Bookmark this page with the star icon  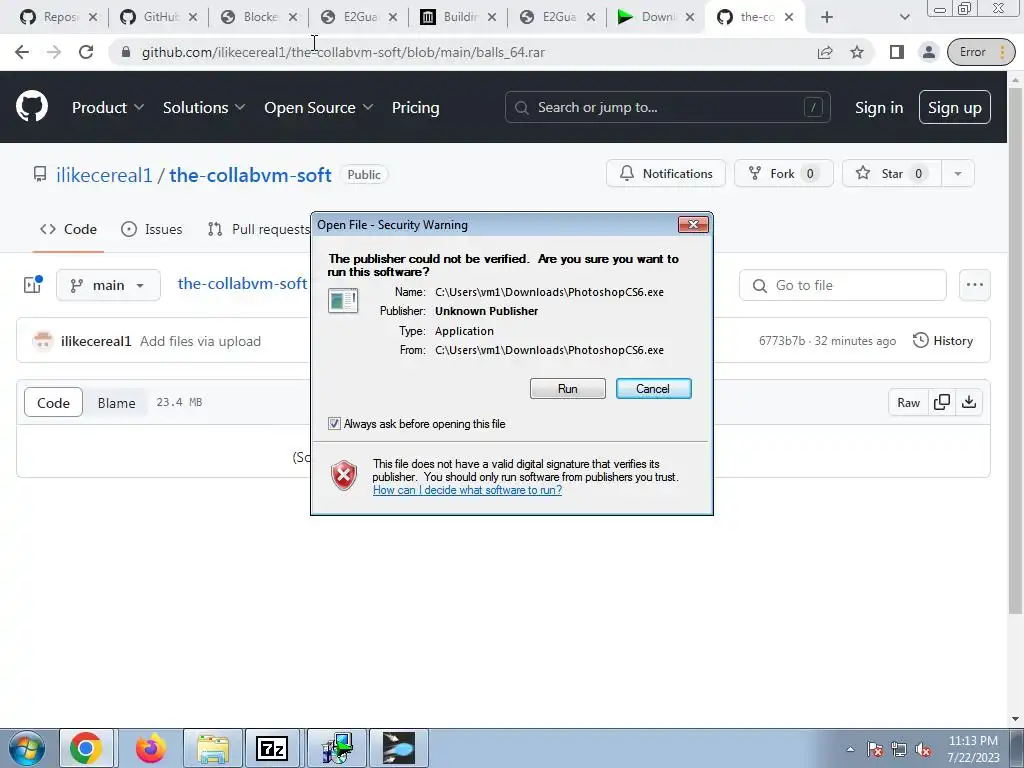857,52
